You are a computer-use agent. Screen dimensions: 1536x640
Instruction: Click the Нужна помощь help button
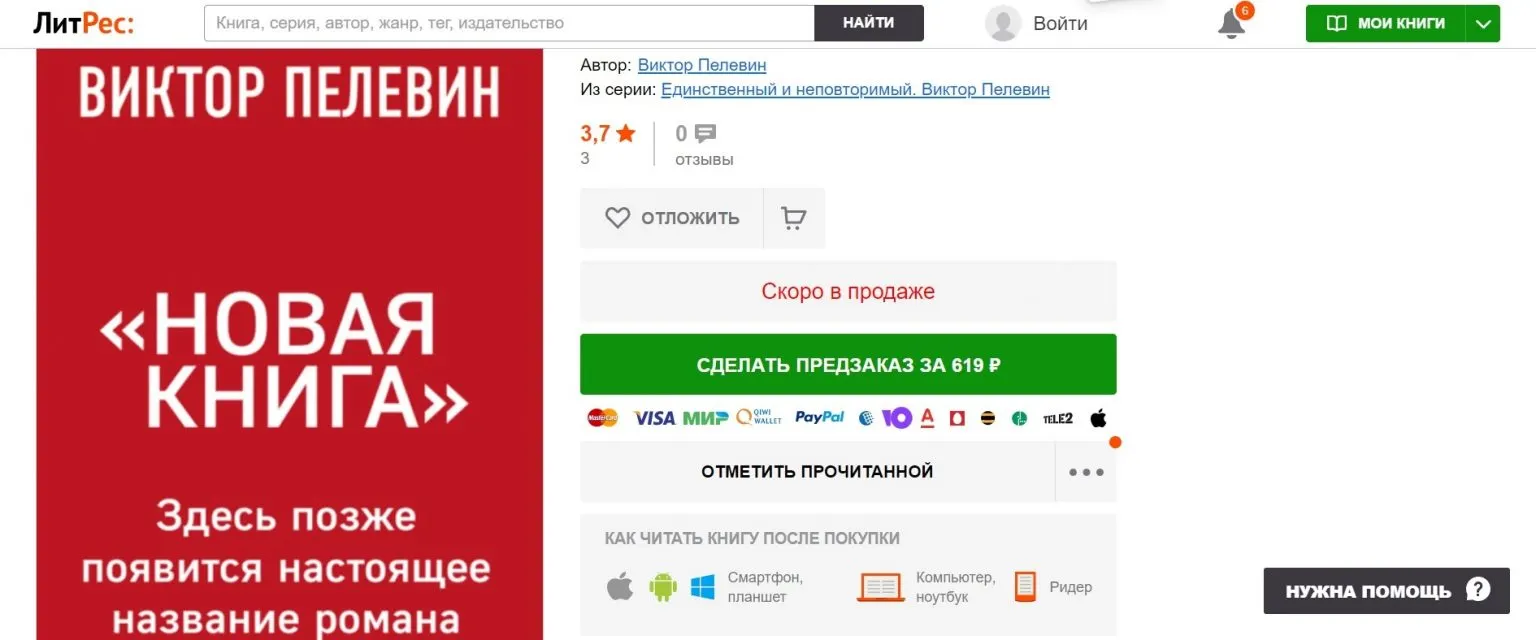coord(1386,590)
